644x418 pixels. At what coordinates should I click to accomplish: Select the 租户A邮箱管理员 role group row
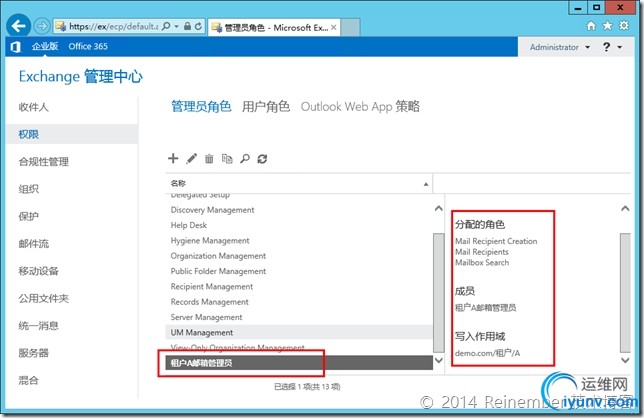pyautogui.click(x=299, y=363)
